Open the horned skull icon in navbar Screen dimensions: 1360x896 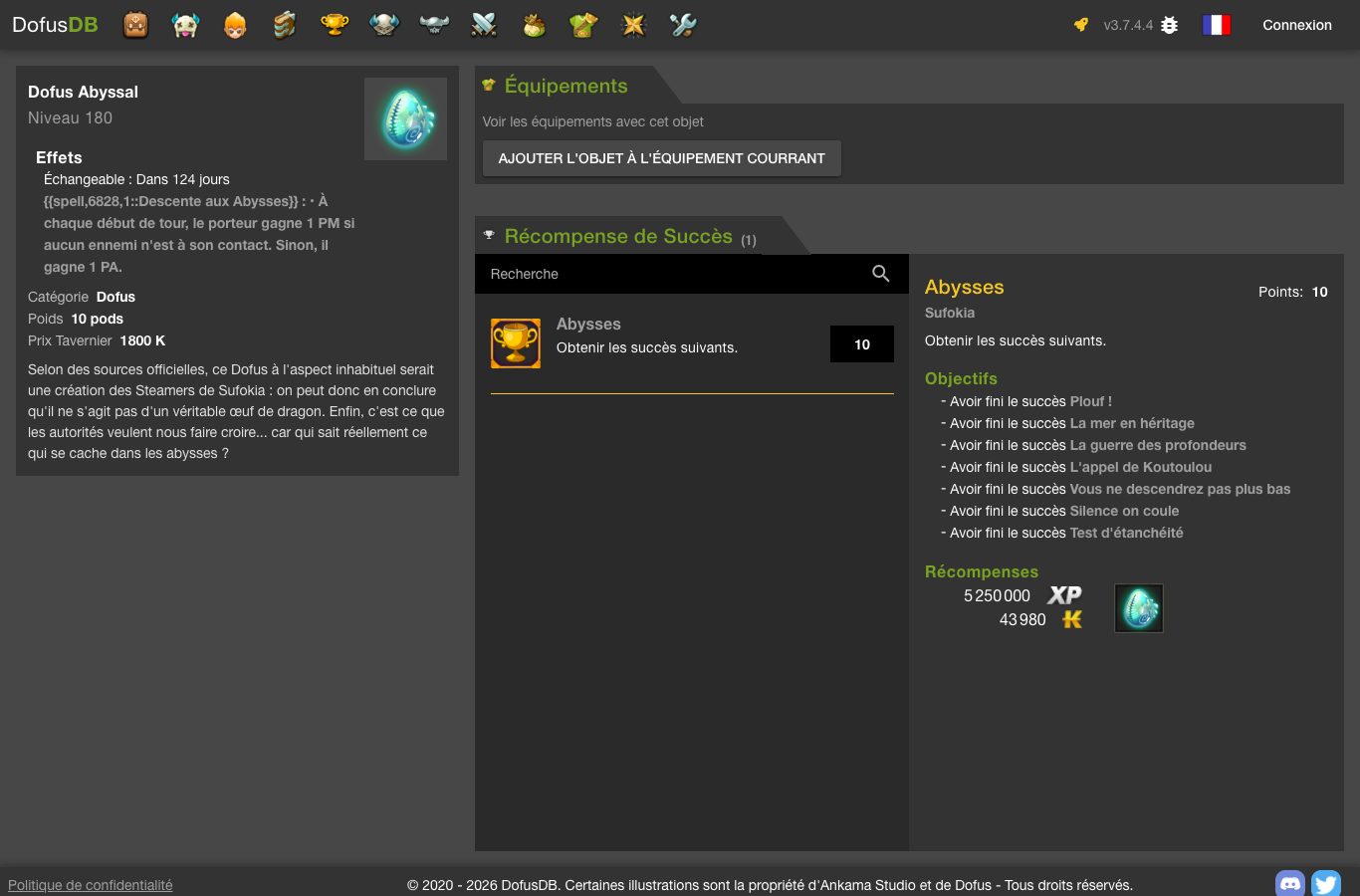384,25
